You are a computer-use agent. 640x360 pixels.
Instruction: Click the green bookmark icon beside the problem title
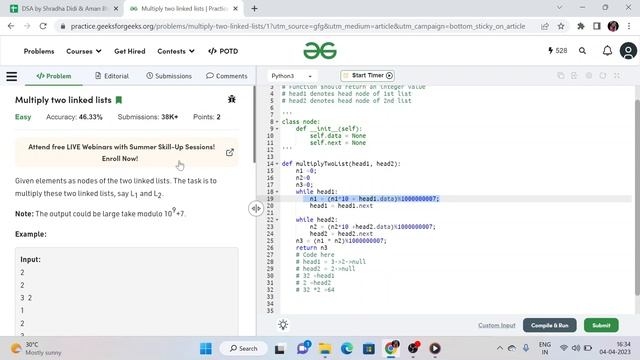(x=119, y=100)
